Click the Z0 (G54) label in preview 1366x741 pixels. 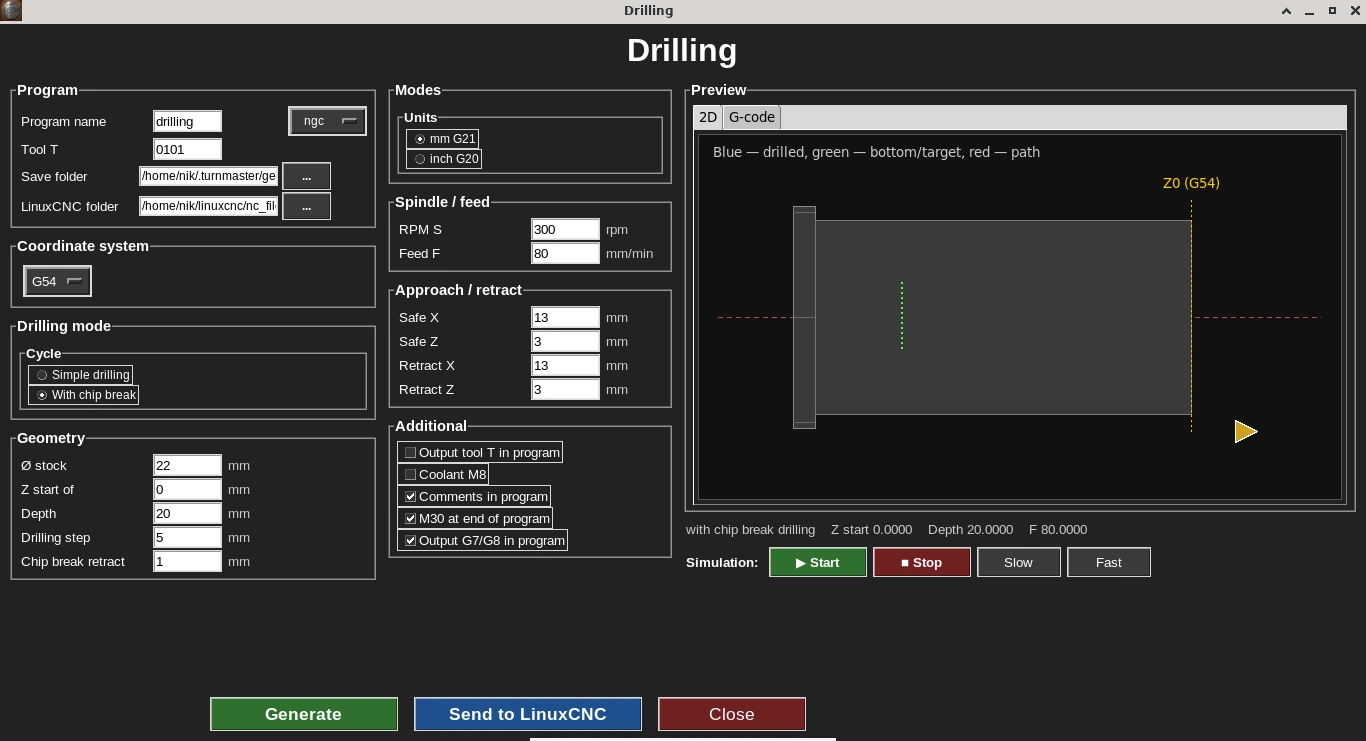pos(1191,183)
